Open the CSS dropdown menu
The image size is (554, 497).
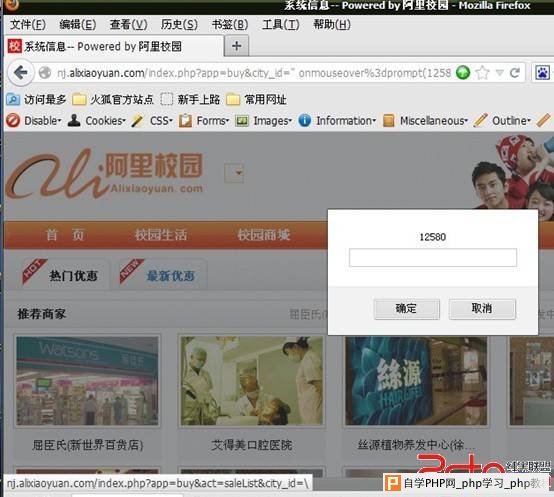152,121
